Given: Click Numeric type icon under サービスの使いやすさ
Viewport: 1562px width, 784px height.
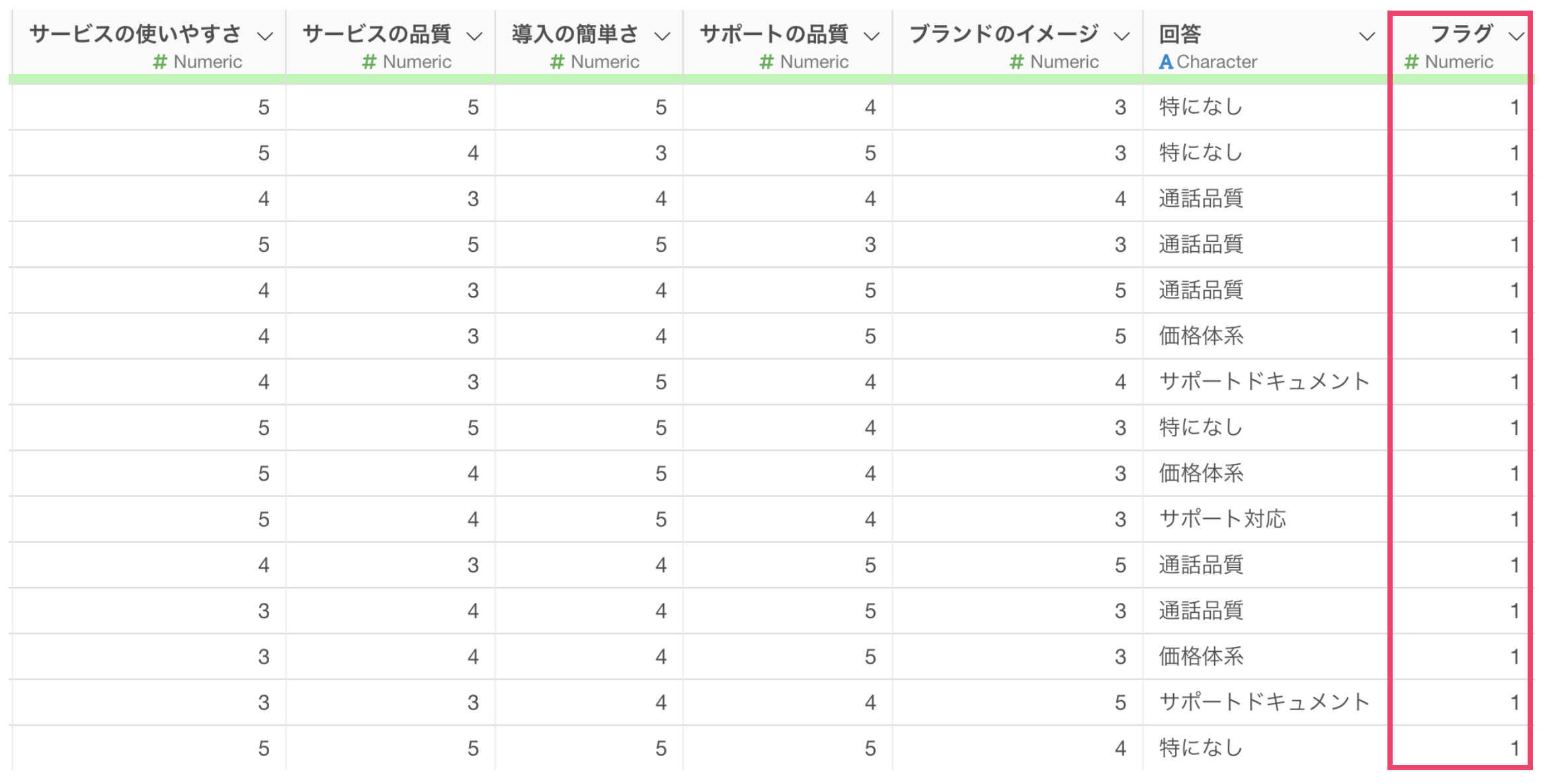Looking at the screenshot, I should coord(159,62).
